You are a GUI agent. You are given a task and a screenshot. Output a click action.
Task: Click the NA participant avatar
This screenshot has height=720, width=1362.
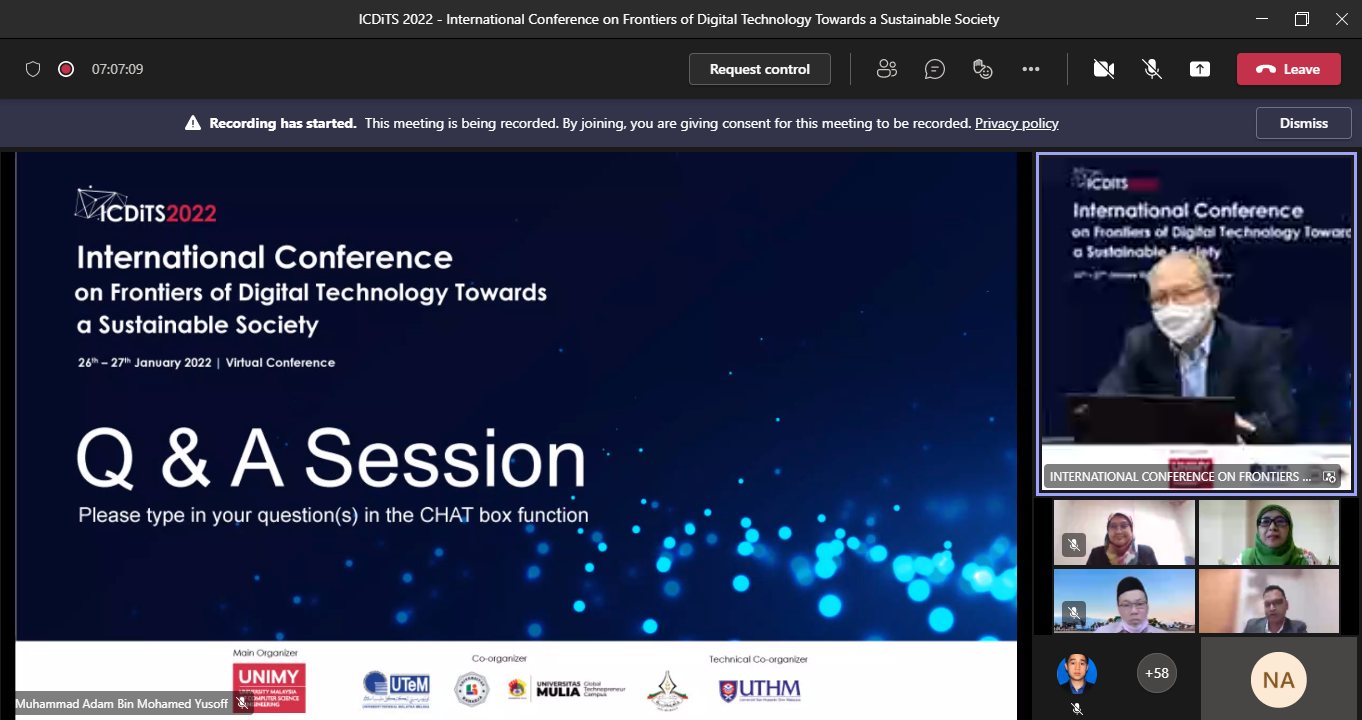pyautogui.click(x=1278, y=680)
